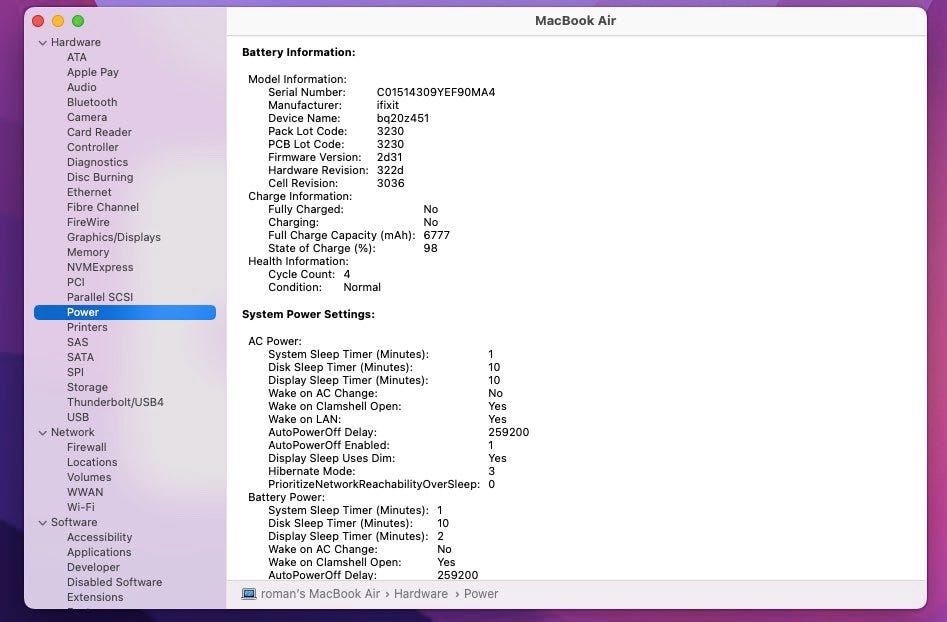Open FireWire in the sidebar

pyautogui.click(x=88, y=222)
